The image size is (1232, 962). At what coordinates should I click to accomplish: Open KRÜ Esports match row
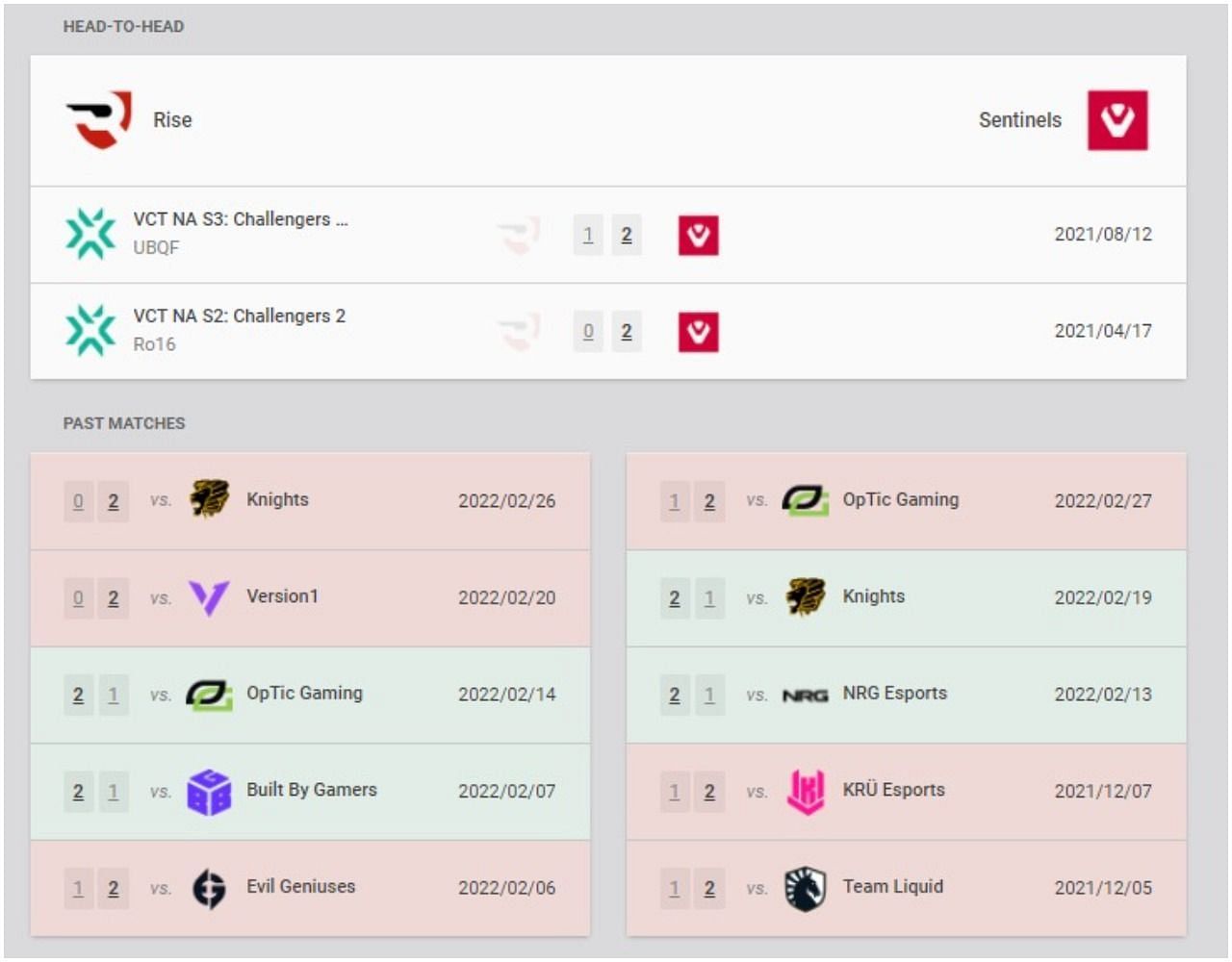[906, 792]
